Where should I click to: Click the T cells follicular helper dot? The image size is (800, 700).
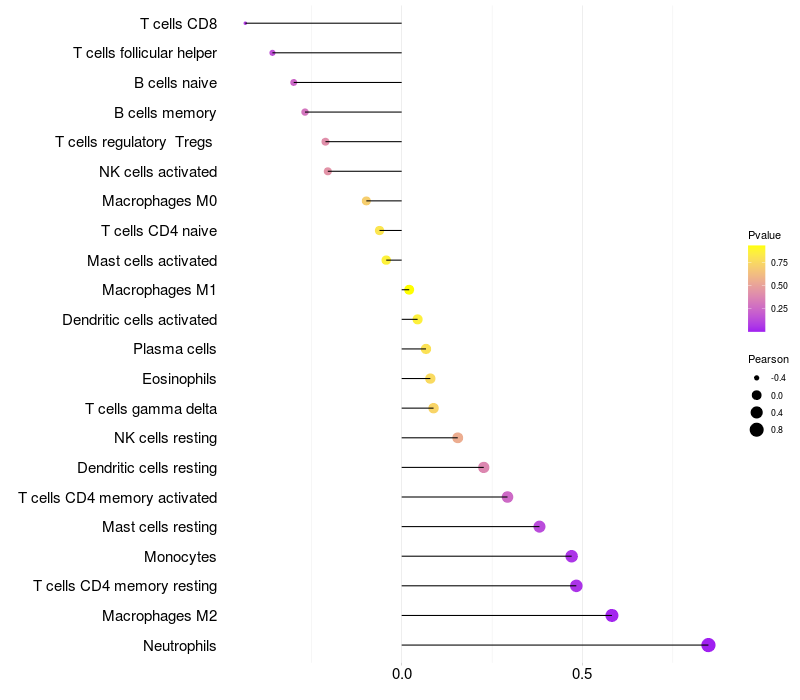coord(272,53)
